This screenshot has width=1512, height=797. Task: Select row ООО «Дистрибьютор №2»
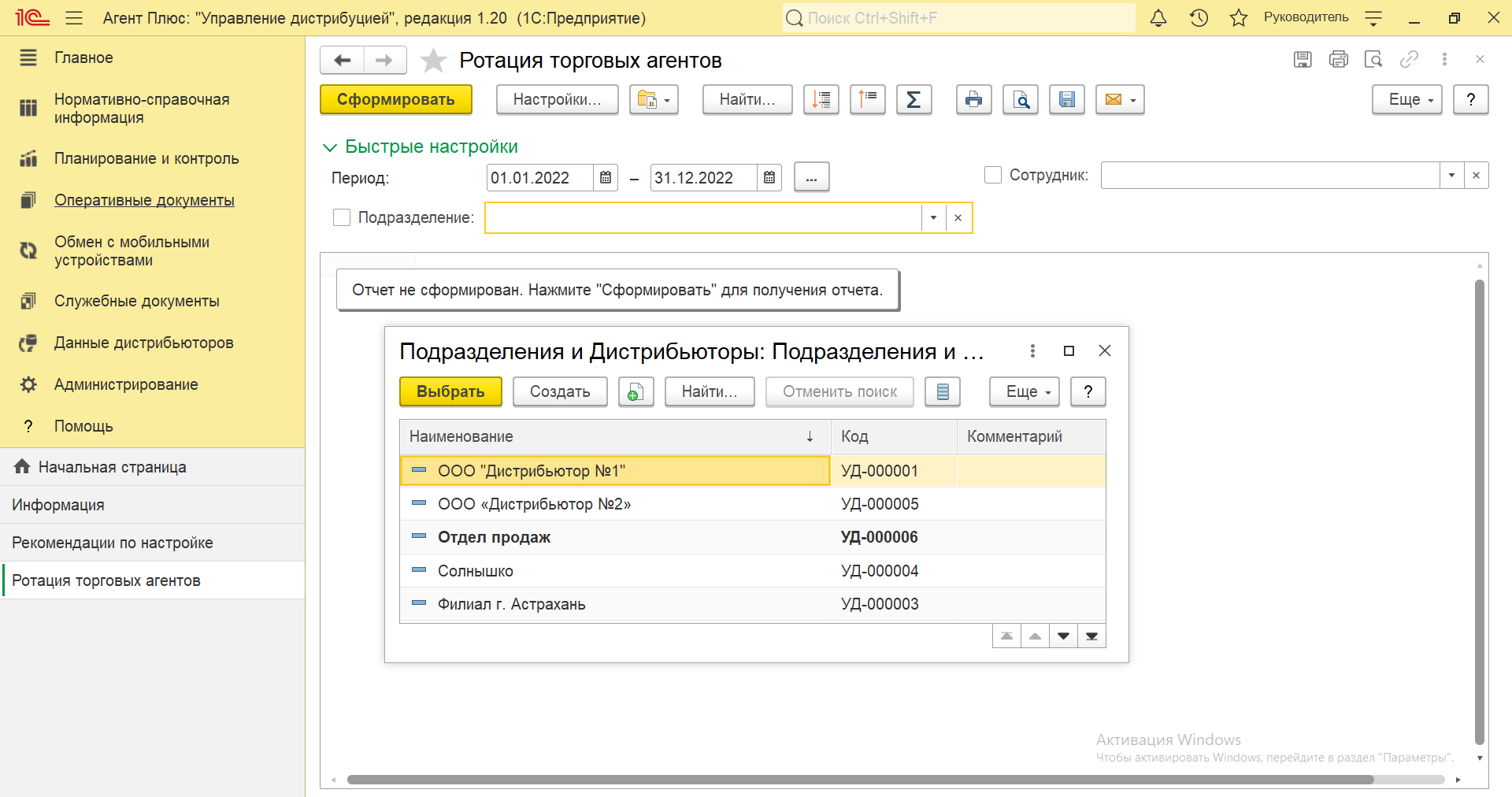753,504
